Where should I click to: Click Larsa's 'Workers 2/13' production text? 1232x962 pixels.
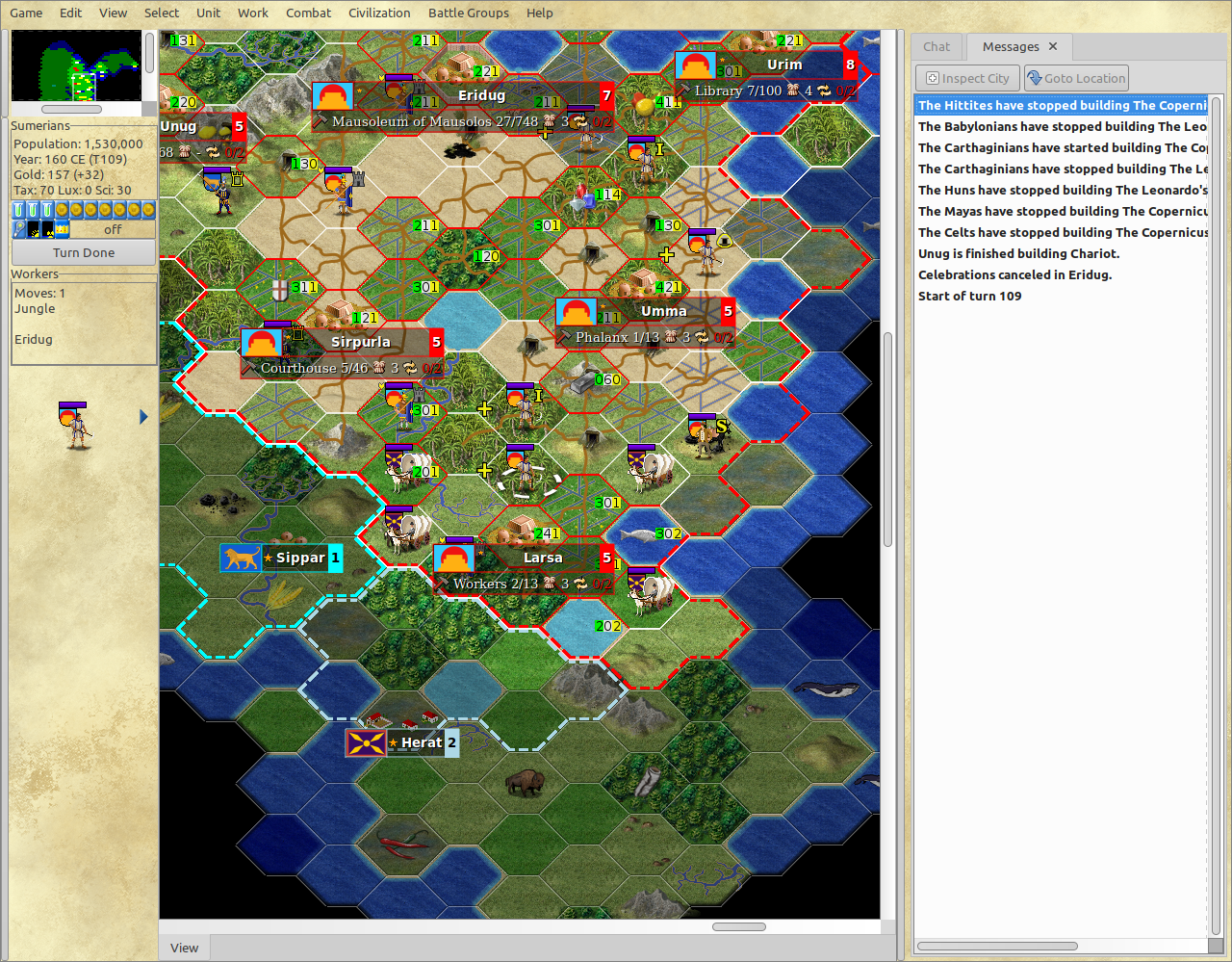(495, 584)
